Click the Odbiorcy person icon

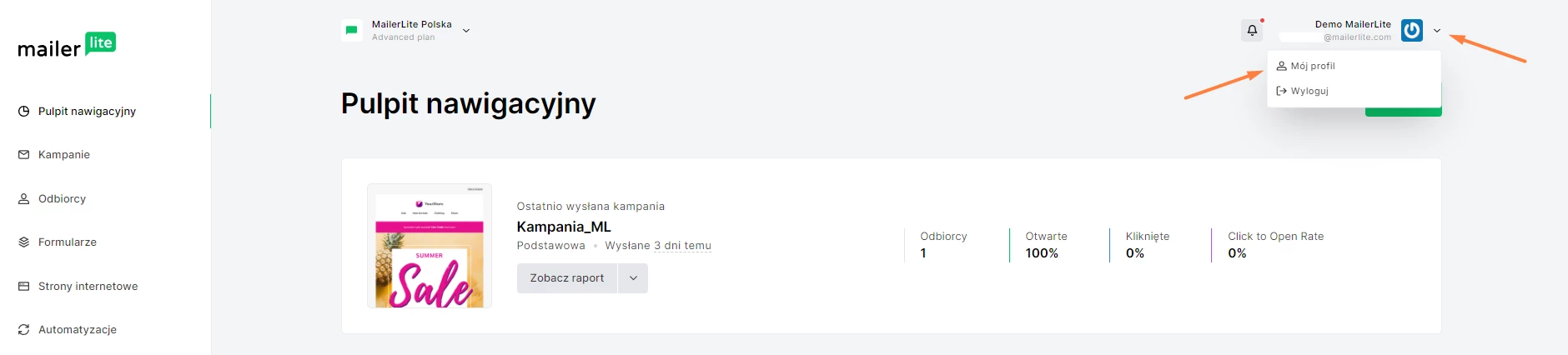click(24, 199)
